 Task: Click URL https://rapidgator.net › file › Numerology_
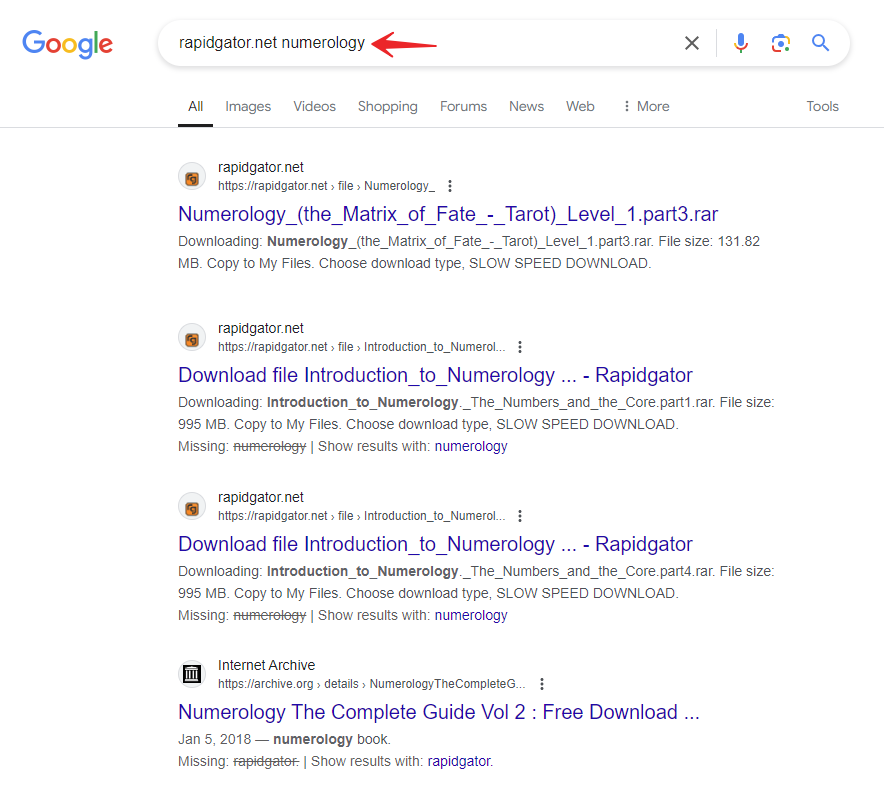(x=326, y=186)
